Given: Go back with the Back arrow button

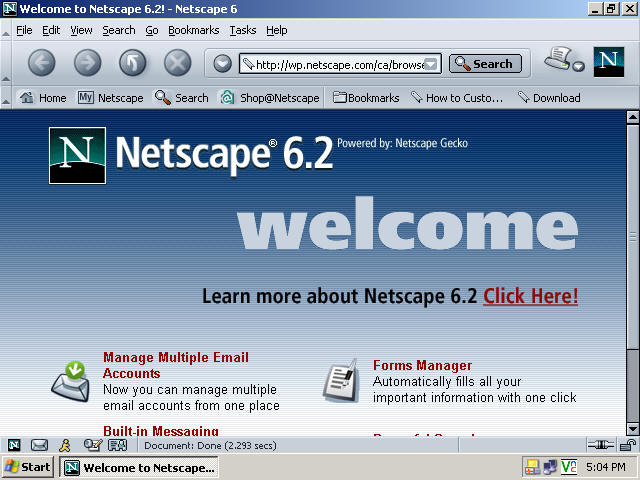Looking at the screenshot, I should 42,63.
